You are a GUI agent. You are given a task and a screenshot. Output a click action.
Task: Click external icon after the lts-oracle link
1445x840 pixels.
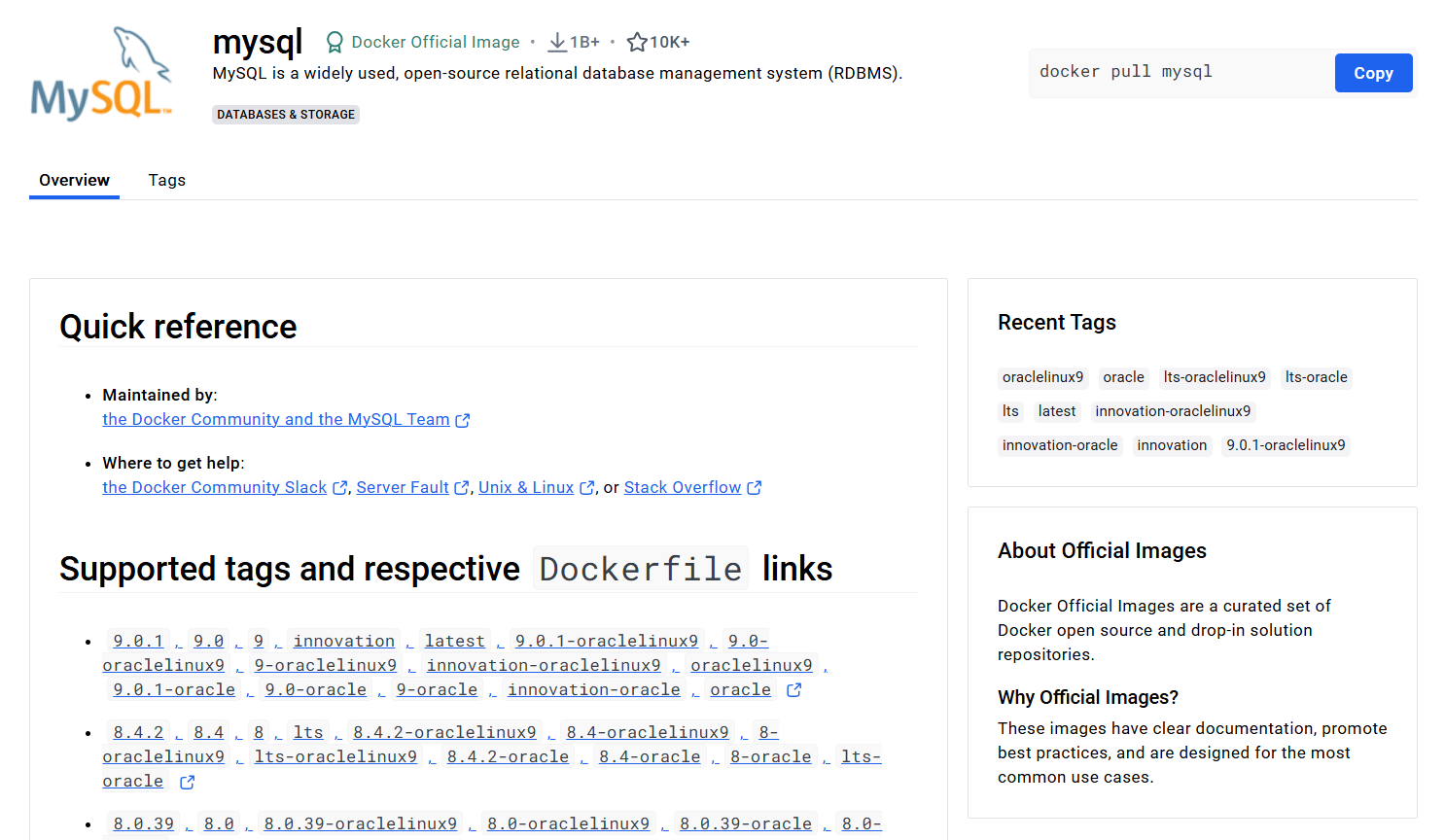click(x=187, y=782)
